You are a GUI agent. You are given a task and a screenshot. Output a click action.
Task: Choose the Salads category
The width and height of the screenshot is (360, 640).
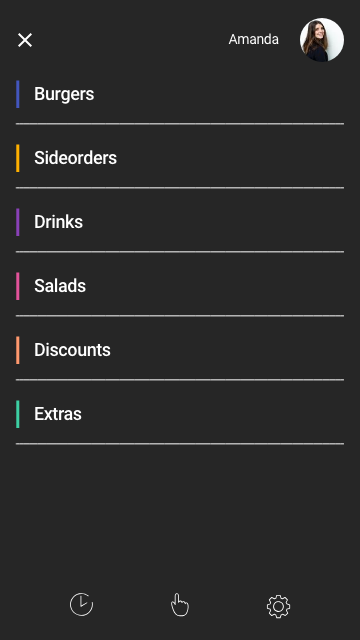click(60, 286)
